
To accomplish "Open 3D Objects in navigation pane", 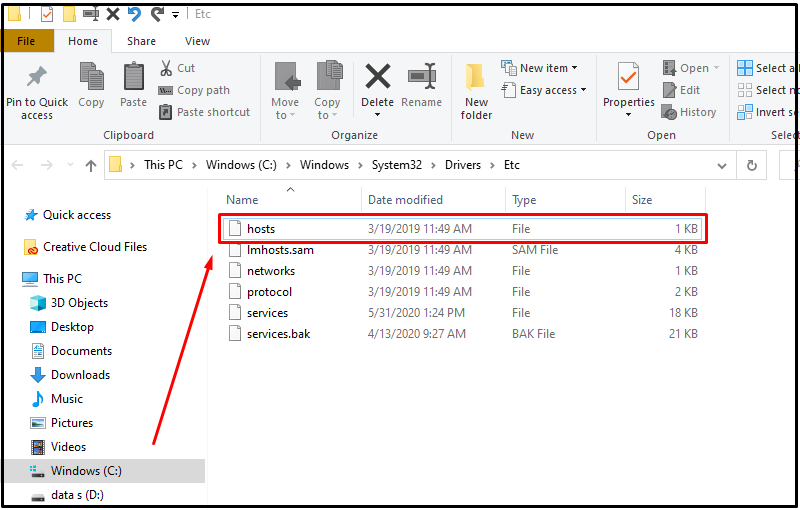I will click(69, 303).
